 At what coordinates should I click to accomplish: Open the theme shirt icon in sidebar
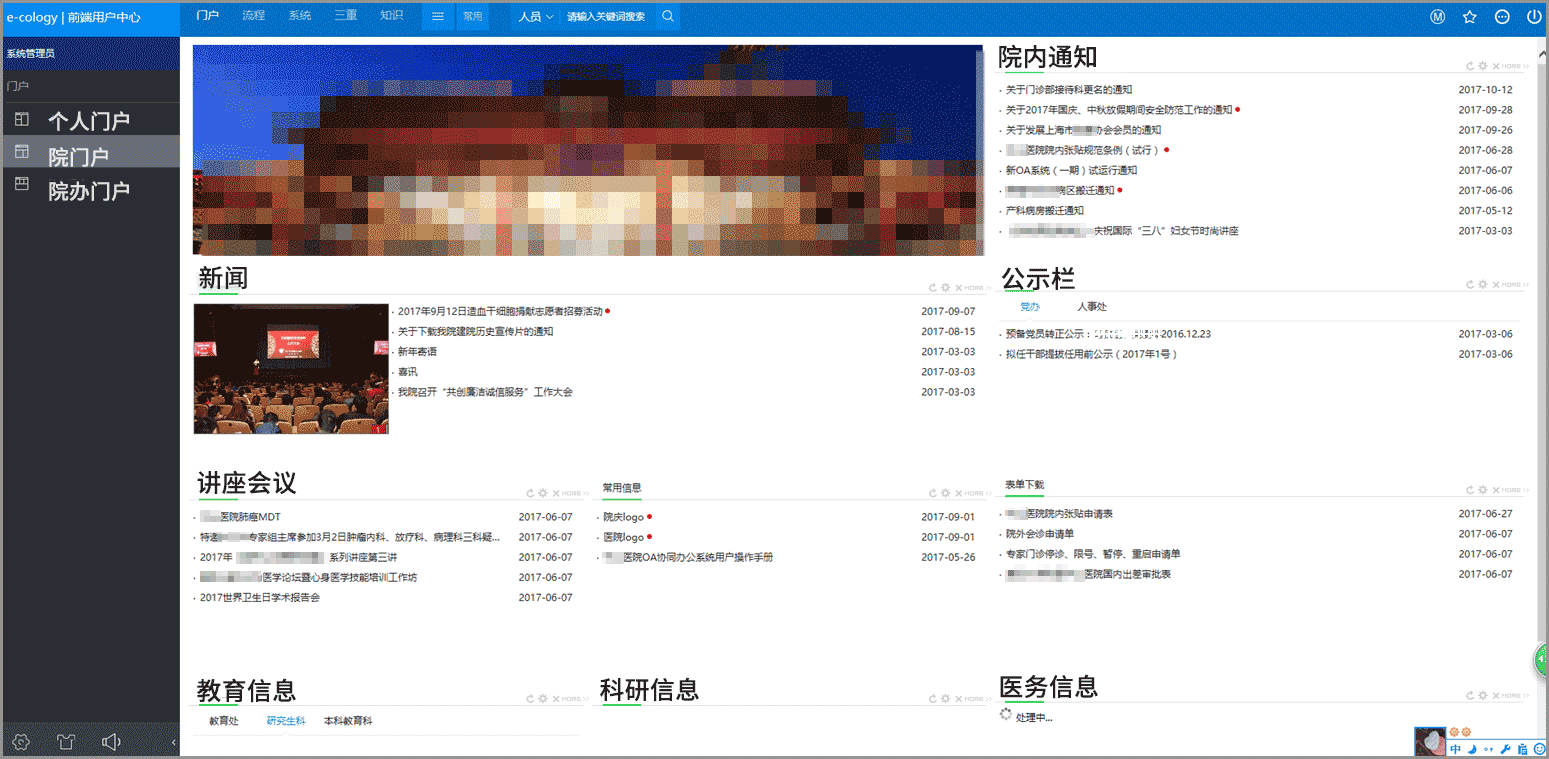point(66,742)
